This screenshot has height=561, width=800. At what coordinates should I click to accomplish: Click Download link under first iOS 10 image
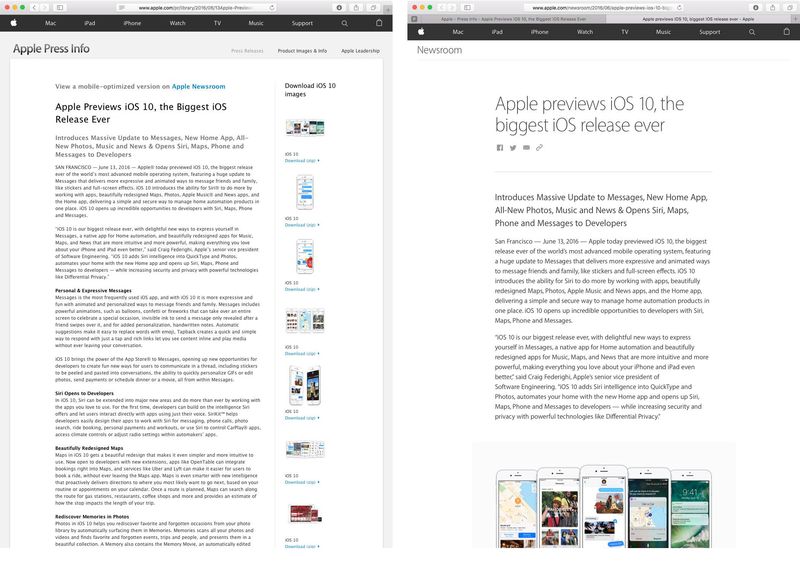tap(302, 161)
